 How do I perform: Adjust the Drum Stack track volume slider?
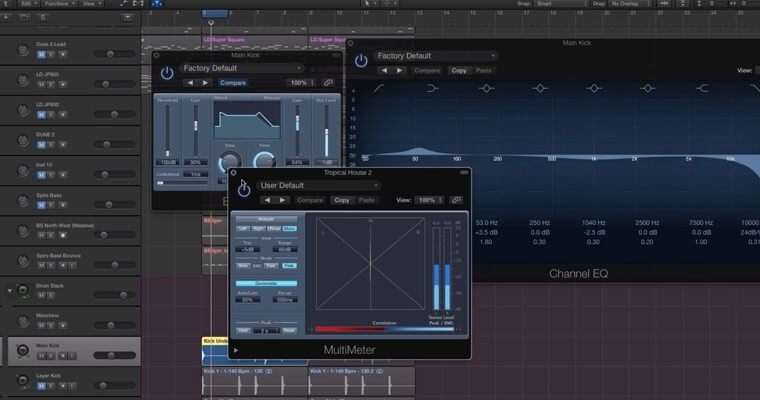114,295
